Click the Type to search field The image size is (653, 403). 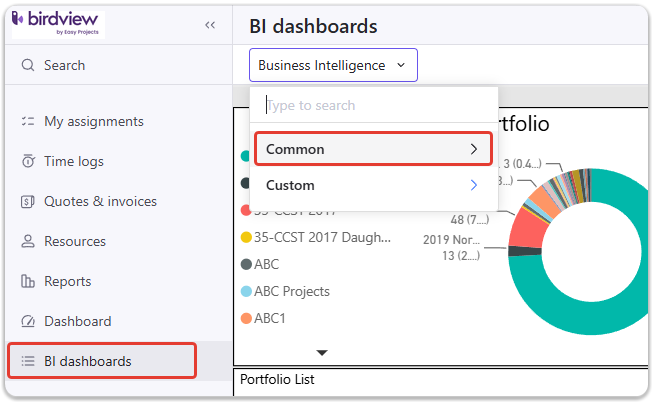(x=374, y=105)
